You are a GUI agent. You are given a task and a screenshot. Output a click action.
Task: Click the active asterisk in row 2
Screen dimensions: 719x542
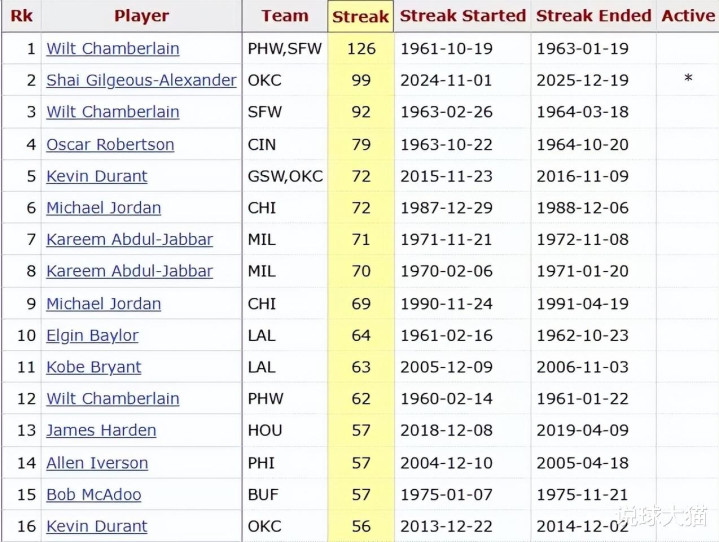click(688, 80)
